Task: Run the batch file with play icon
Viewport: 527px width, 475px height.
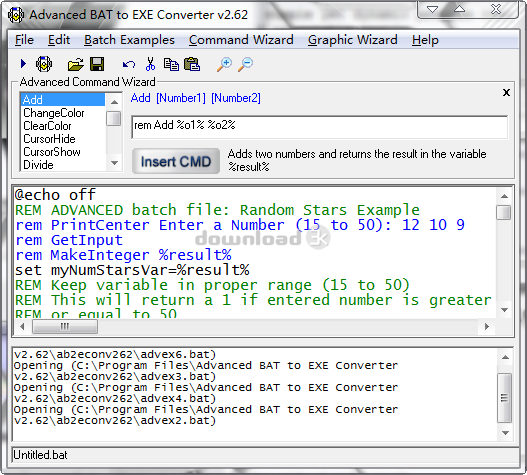Action: [x=23, y=64]
